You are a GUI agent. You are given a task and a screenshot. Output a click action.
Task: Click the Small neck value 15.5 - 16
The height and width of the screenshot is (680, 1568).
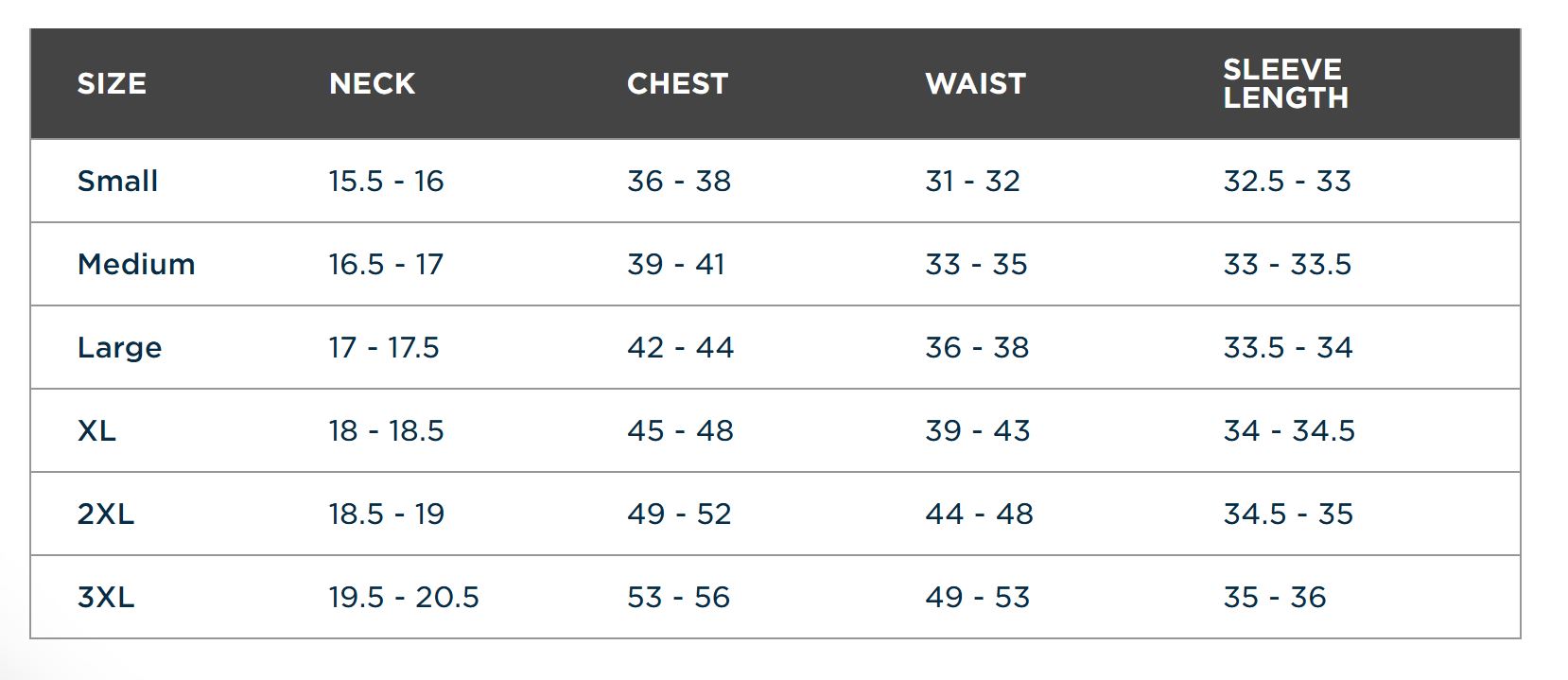386,181
